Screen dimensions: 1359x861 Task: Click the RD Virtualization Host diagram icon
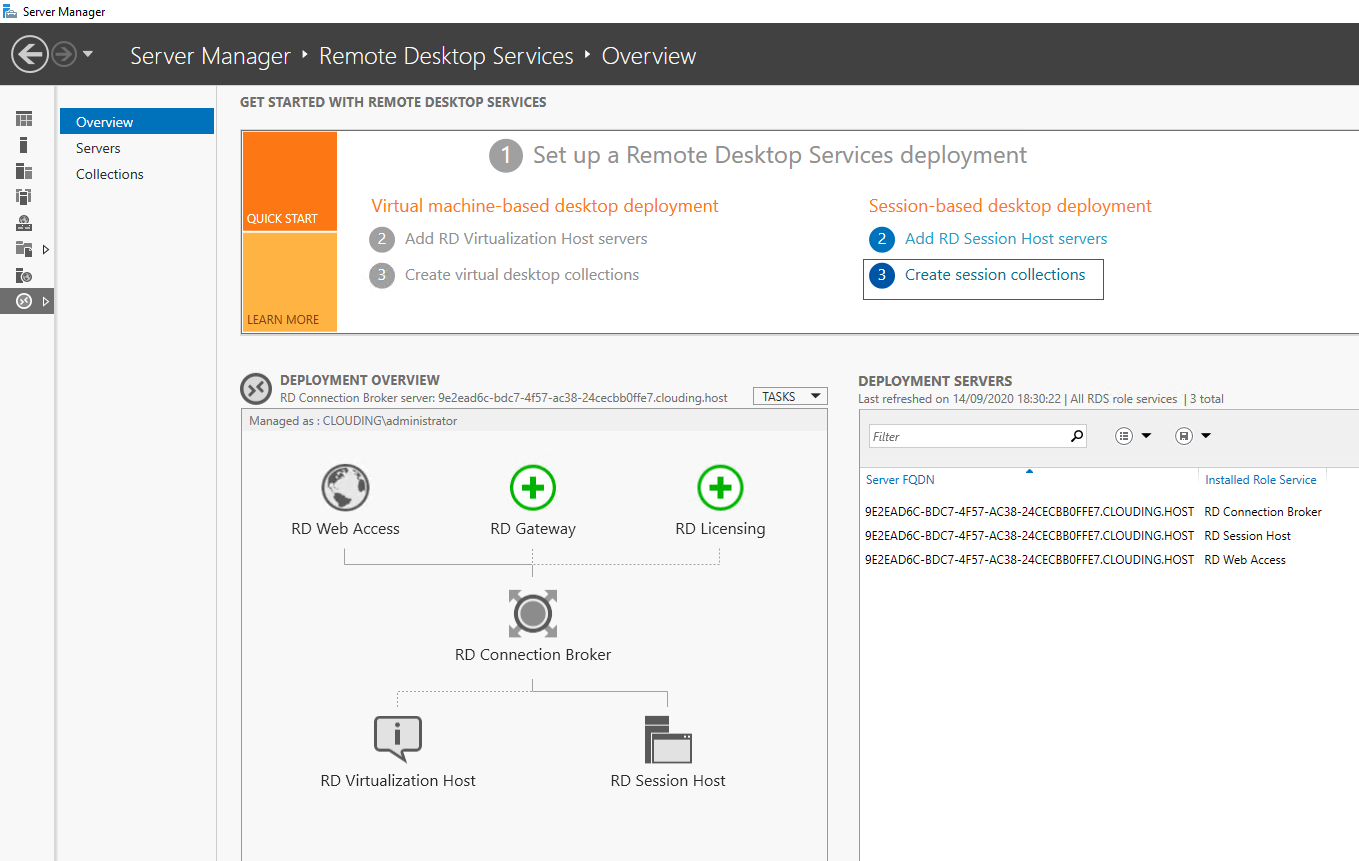(398, 739)
